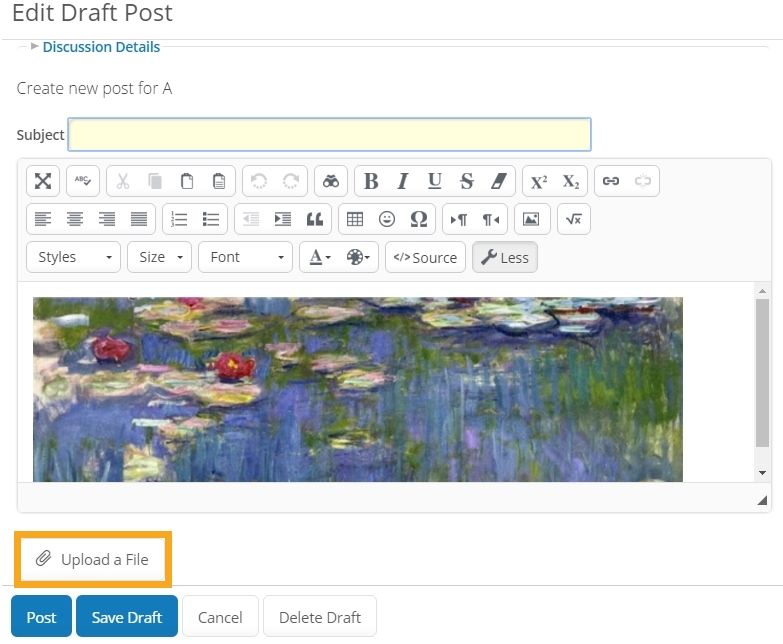This screenshot has height=644, width=783.
Task: Click the Unlink icon
Action: coord(643,181)
